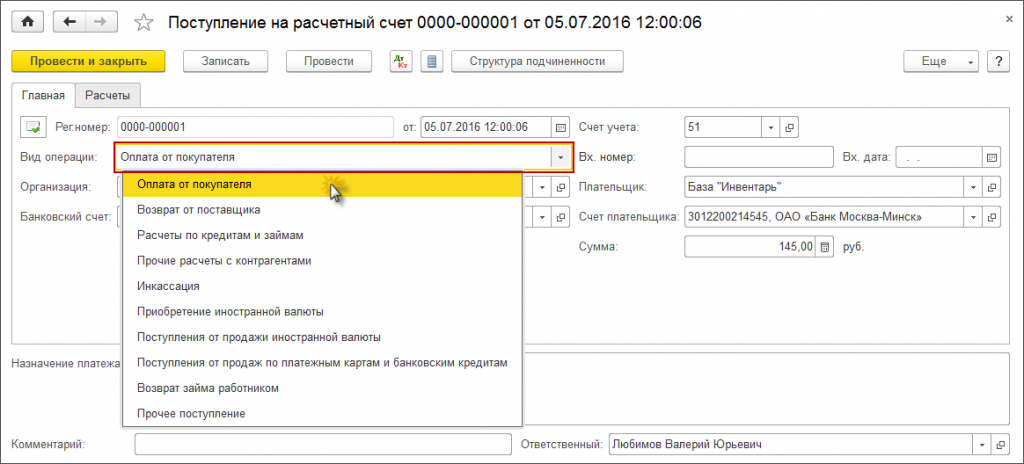Open the register movements report icon

431,61
